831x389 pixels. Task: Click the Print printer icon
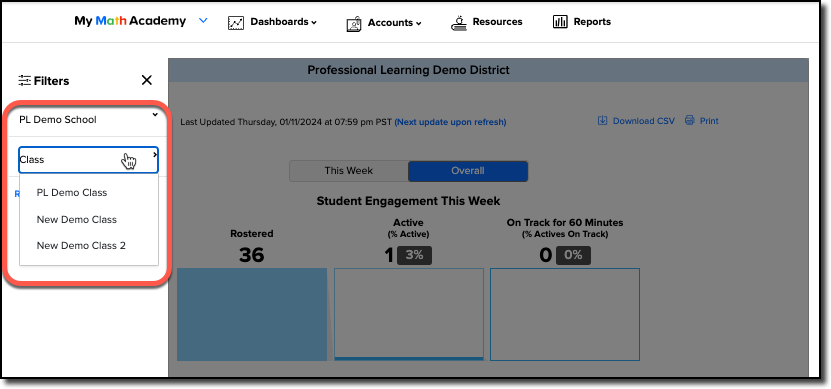tap(689, 120)
